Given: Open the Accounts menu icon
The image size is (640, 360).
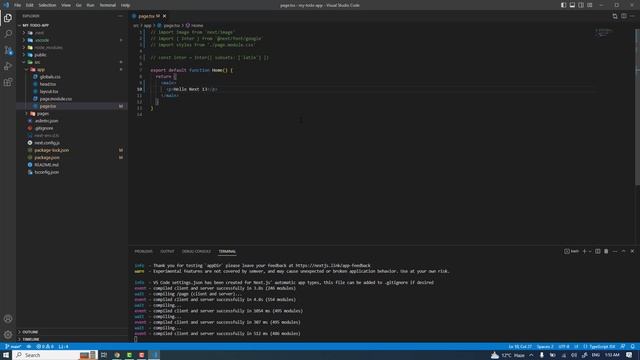Looking at the screenshot, I should (x=8, y=319).
